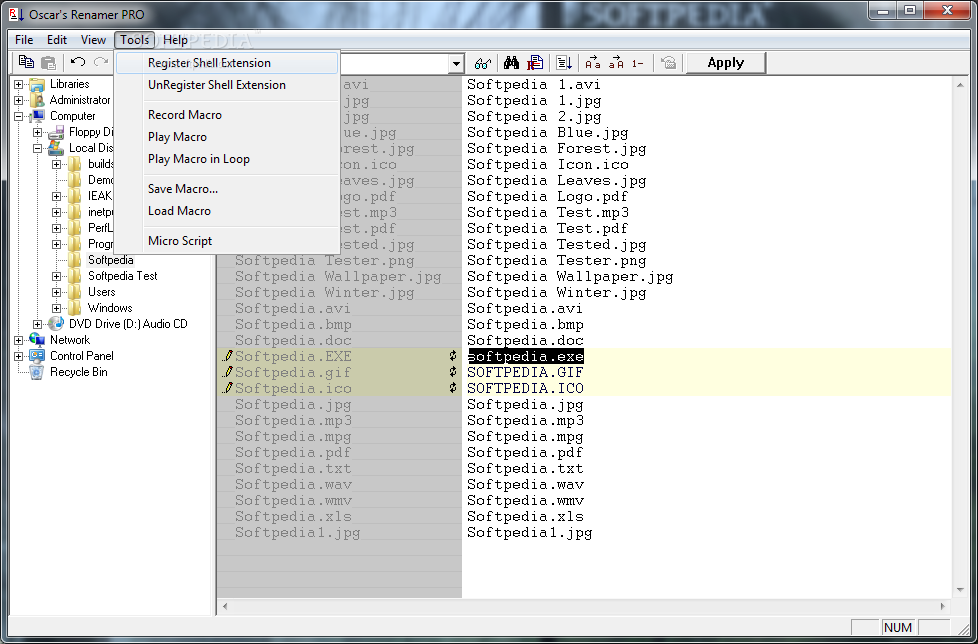
Task: Click the vertical scrollbar down arrow
Action: click(x=960, y=590)
